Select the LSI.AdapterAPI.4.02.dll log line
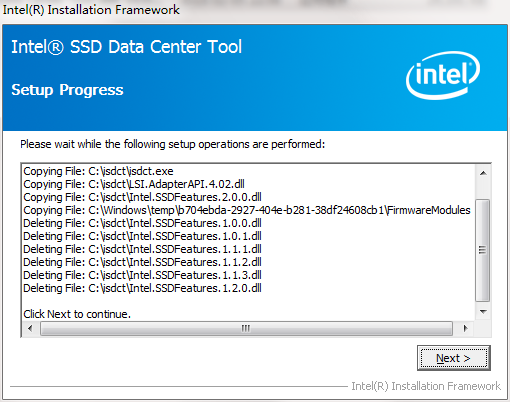Viewport: 510px width, 402px height. pyautogui.click(x=134, y=184)
